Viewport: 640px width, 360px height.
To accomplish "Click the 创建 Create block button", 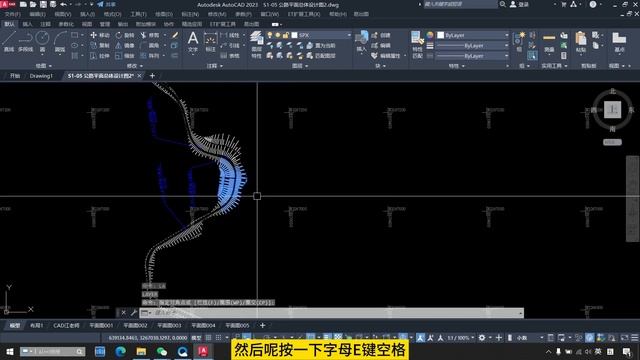I will coord(381,36).
